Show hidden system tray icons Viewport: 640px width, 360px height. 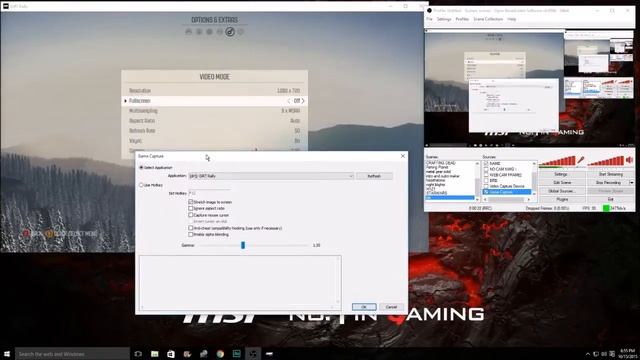tap(588, 354)
